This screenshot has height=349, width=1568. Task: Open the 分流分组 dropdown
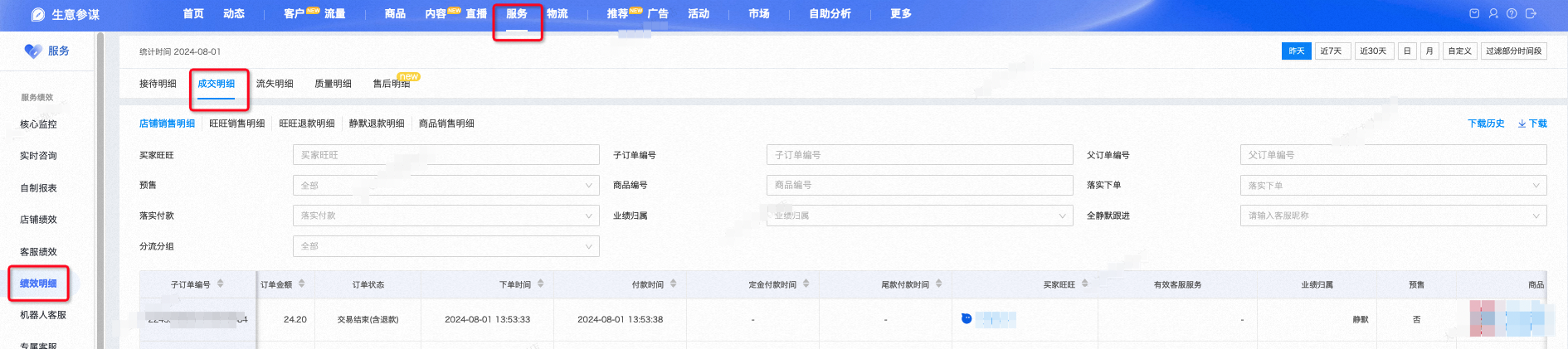coord(446,246)
